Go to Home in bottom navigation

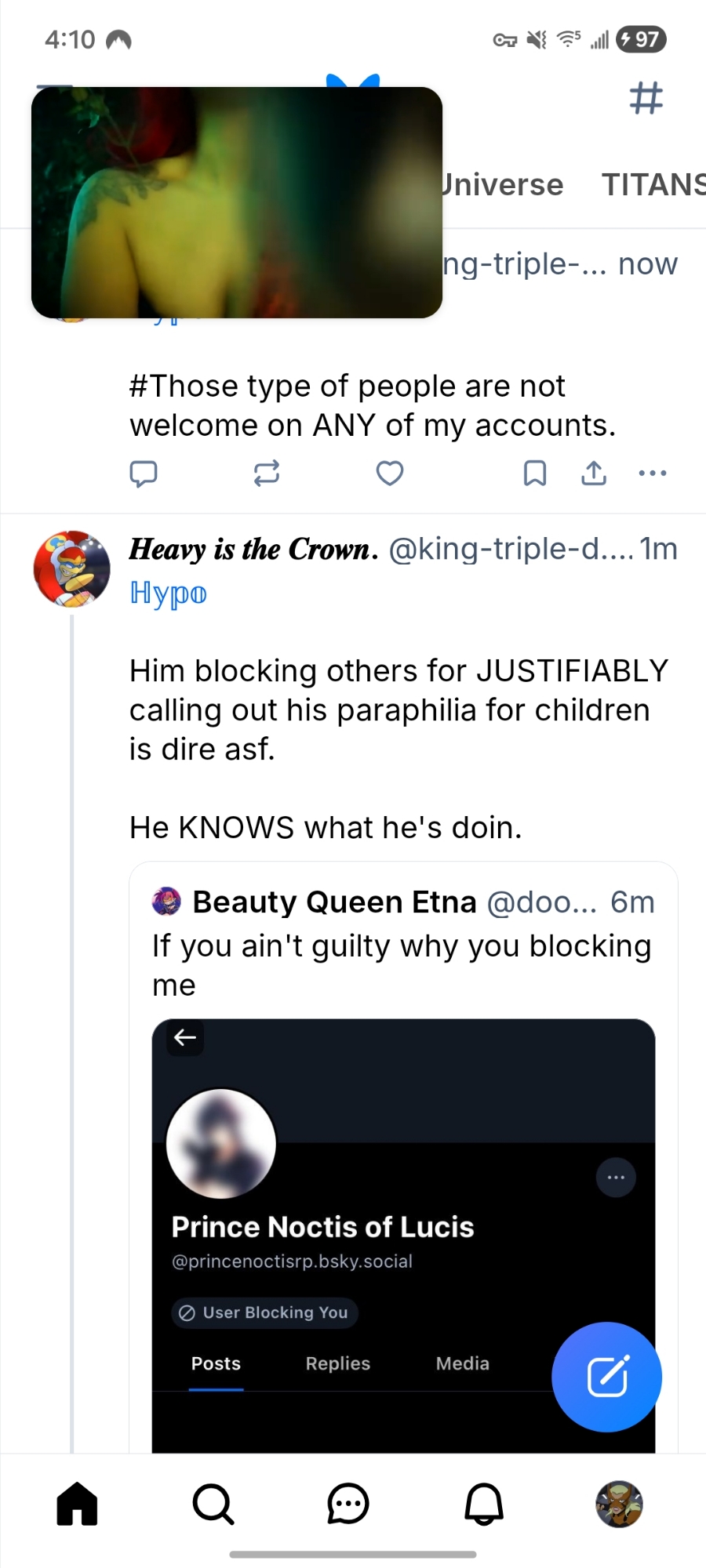(77, 1504)
